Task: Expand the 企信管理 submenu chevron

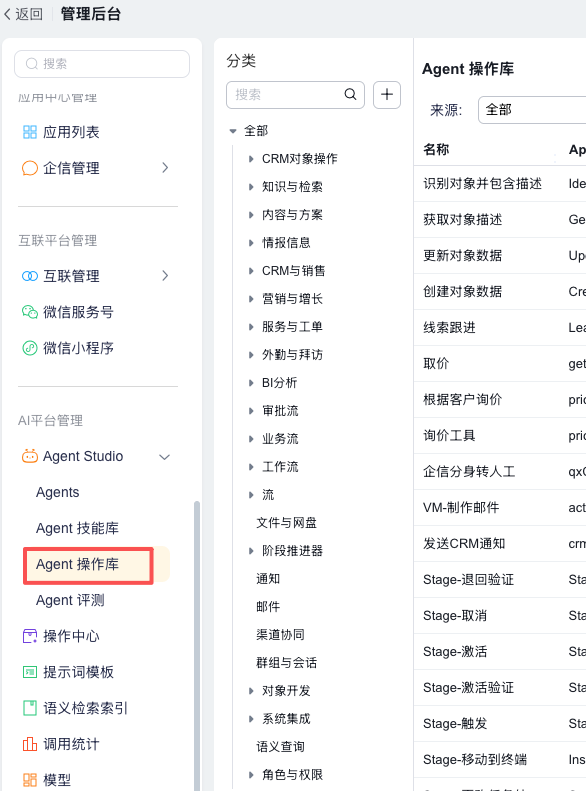Action: tap(165, 168)
